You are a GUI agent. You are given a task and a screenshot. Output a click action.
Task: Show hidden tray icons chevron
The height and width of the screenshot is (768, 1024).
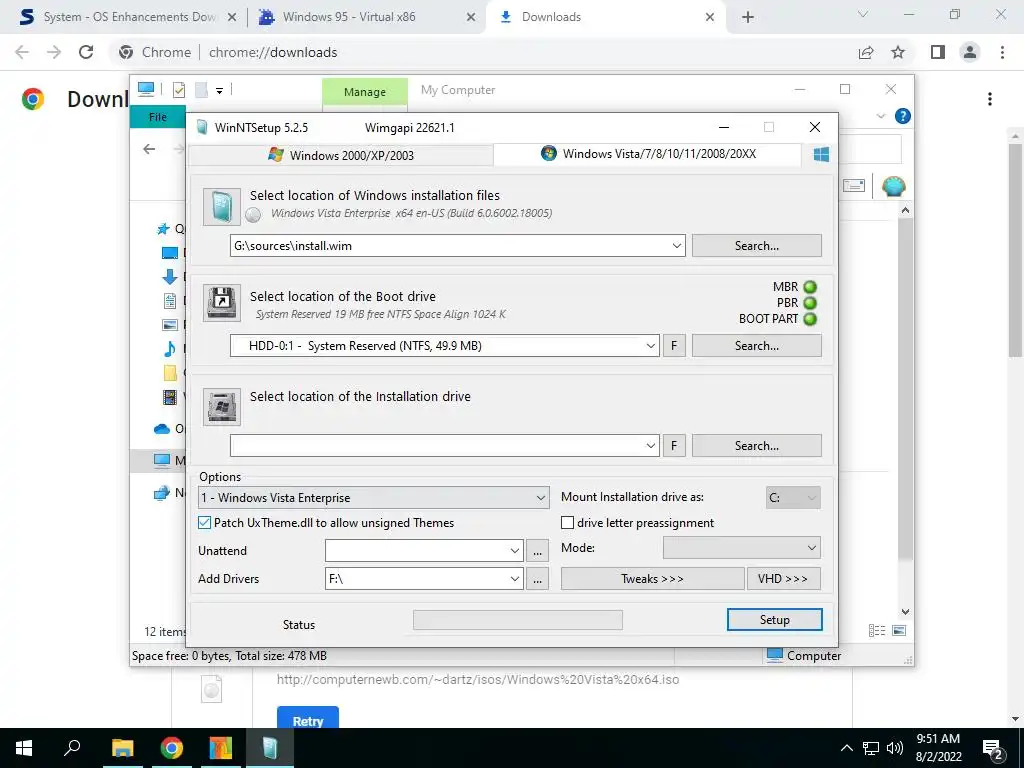click(x=846, y=748)
